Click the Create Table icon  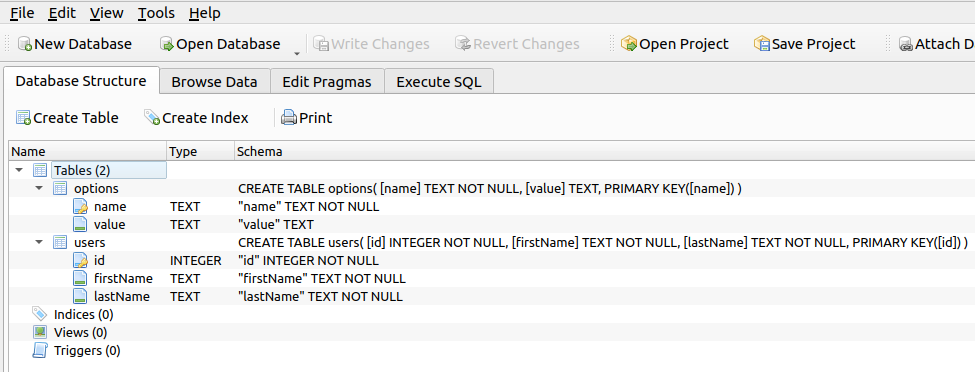pyautogui.click(x=24, y=118)
